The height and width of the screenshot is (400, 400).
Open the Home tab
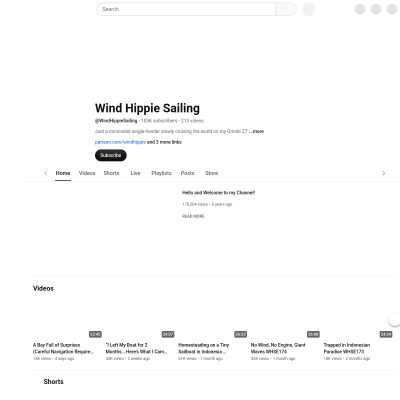click(63, 173)
